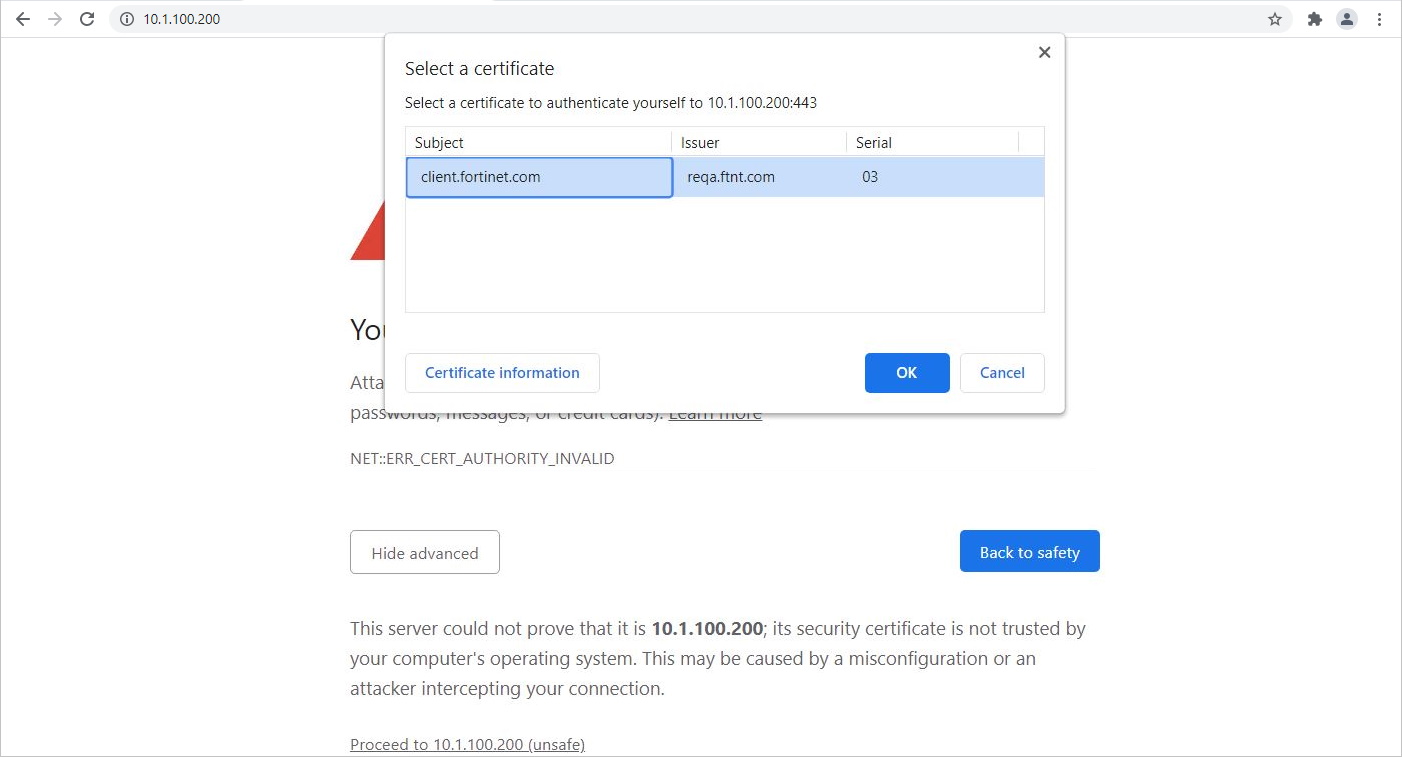Bookmark the page with the star icon

pyautogui.click(x=1274, y=18)
